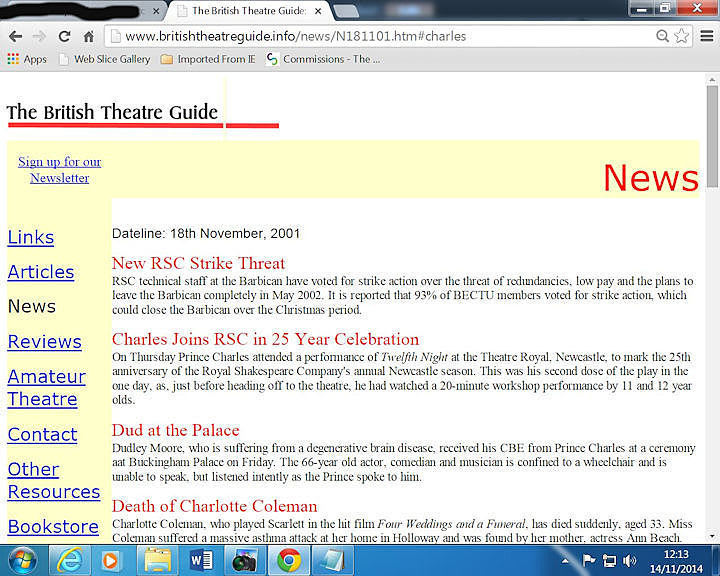The height and width of the screenshot is (576, 720).
Task: Click the Dud at the Palace headline
Action: tap(175, 430)
